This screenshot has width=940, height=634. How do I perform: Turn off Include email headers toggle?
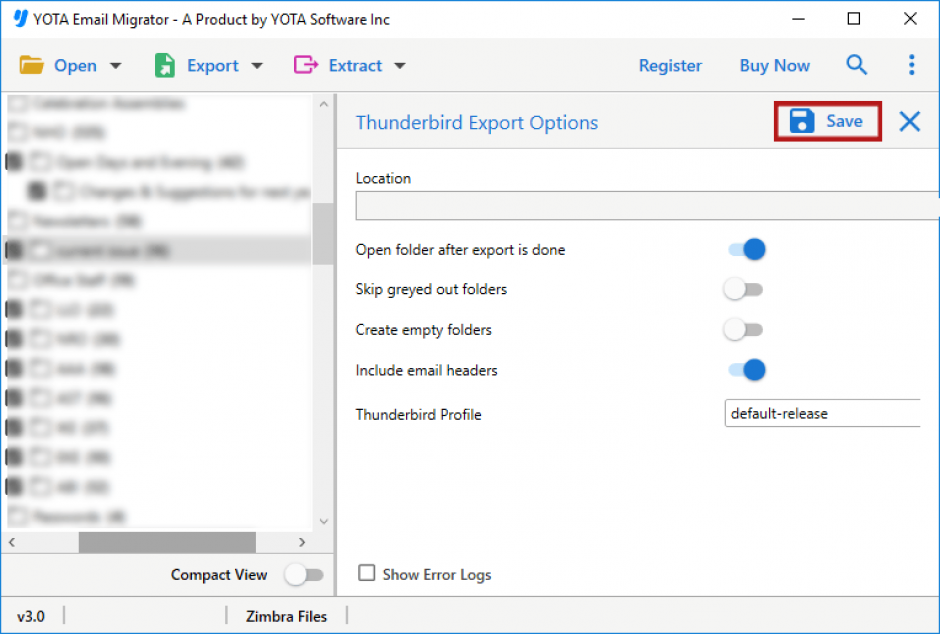(746, 370)
